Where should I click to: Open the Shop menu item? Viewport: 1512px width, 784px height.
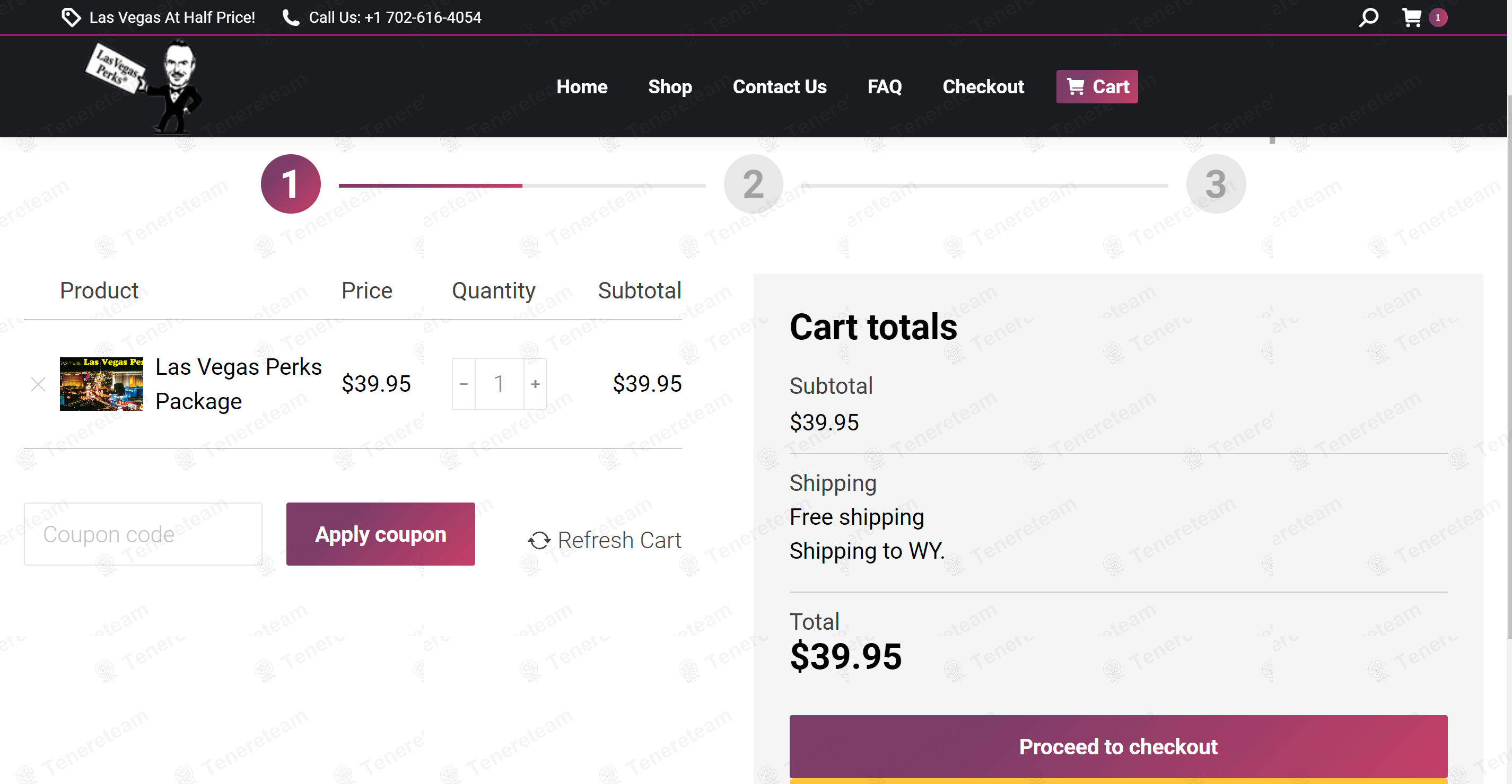(x=670, y=87)
